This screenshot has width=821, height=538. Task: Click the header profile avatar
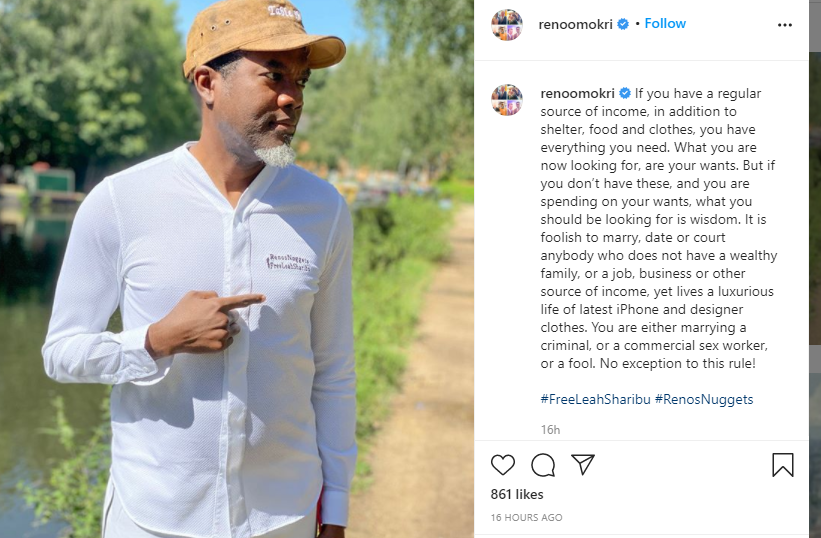[507, 25]
